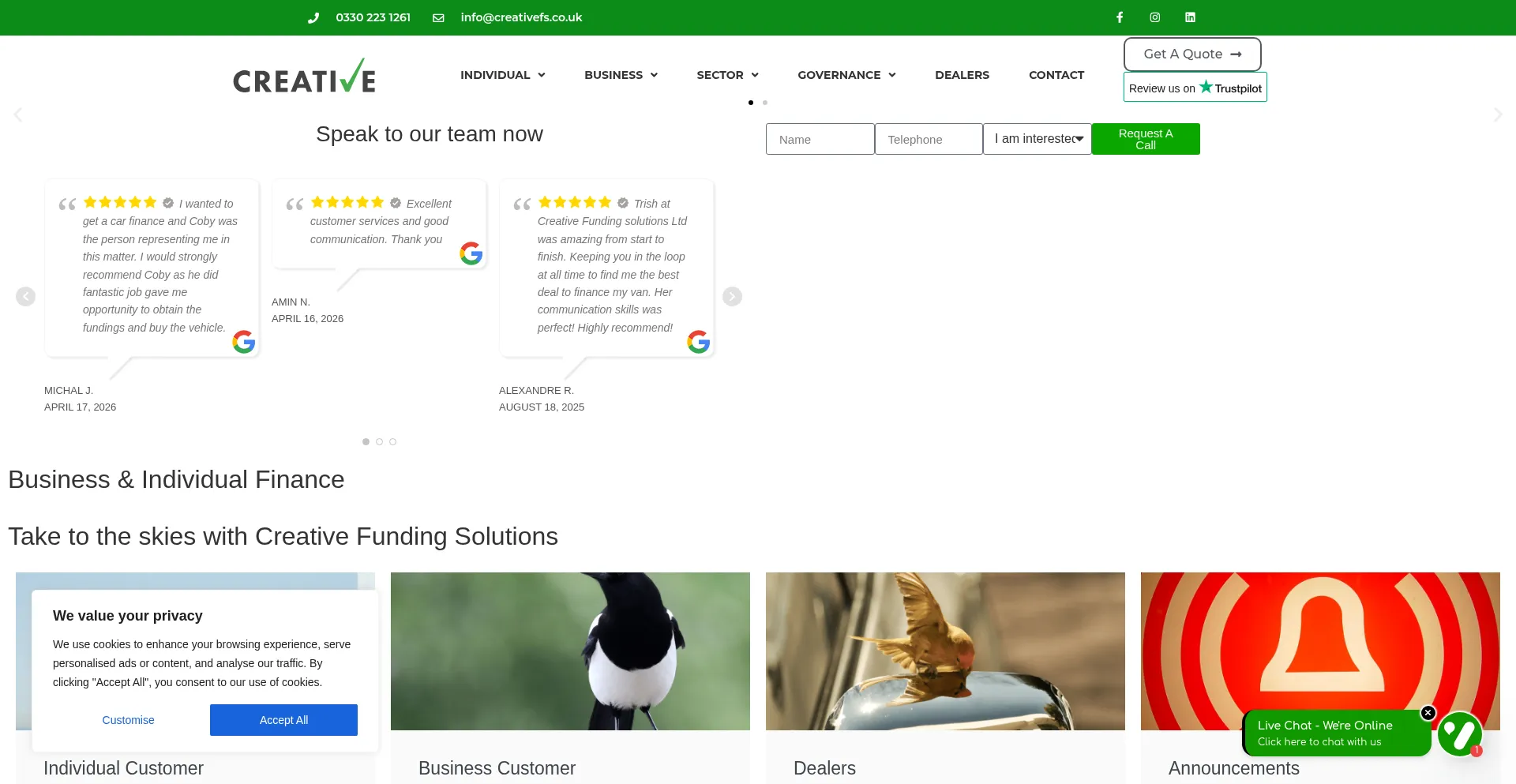Expand the Individual menu
The width and height of the screenshot is (1516, 784).
[503, 75]
